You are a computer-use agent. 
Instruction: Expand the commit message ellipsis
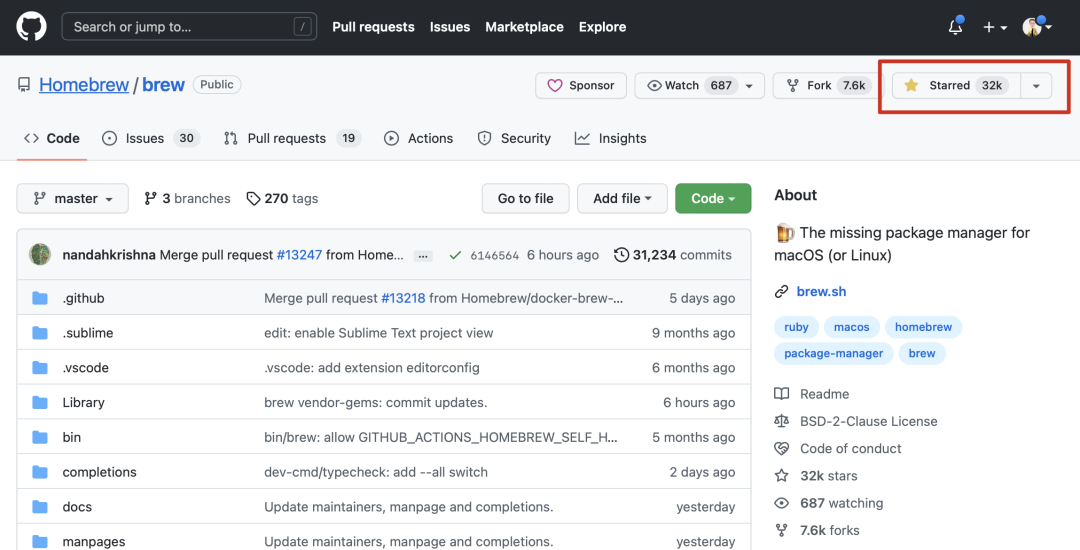click(x=423, y=256)
